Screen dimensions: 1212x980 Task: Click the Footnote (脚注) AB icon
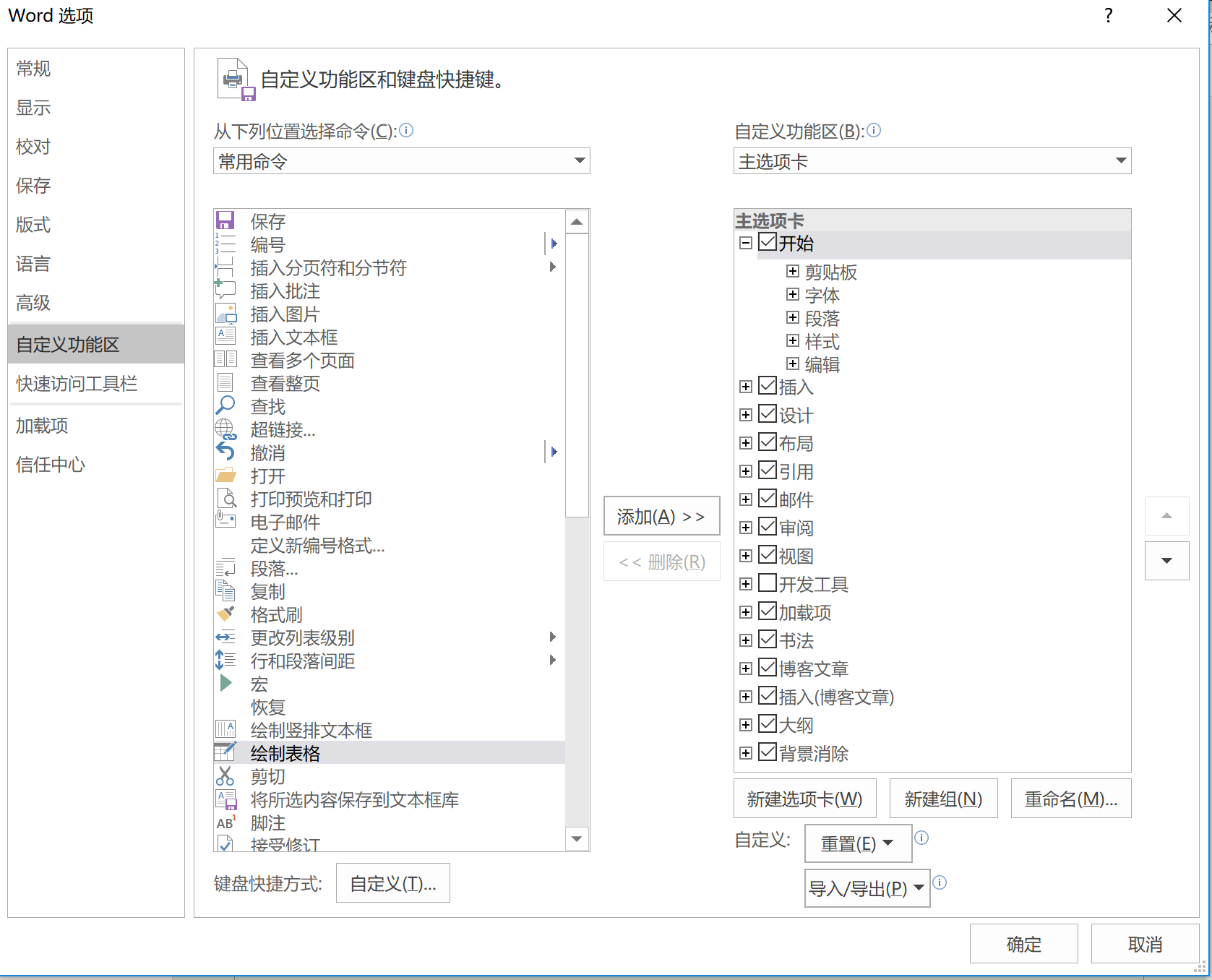(226, 822)
